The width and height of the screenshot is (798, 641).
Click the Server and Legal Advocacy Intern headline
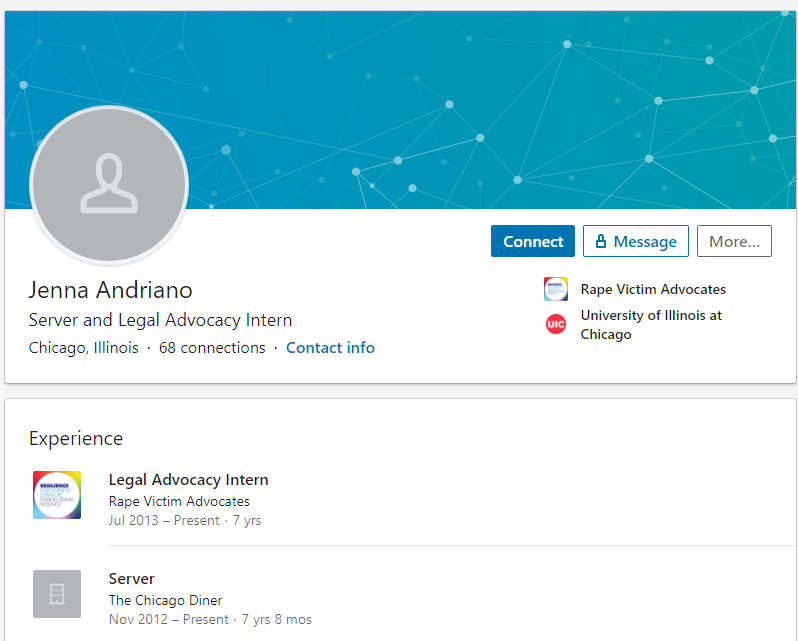point(160,319)
